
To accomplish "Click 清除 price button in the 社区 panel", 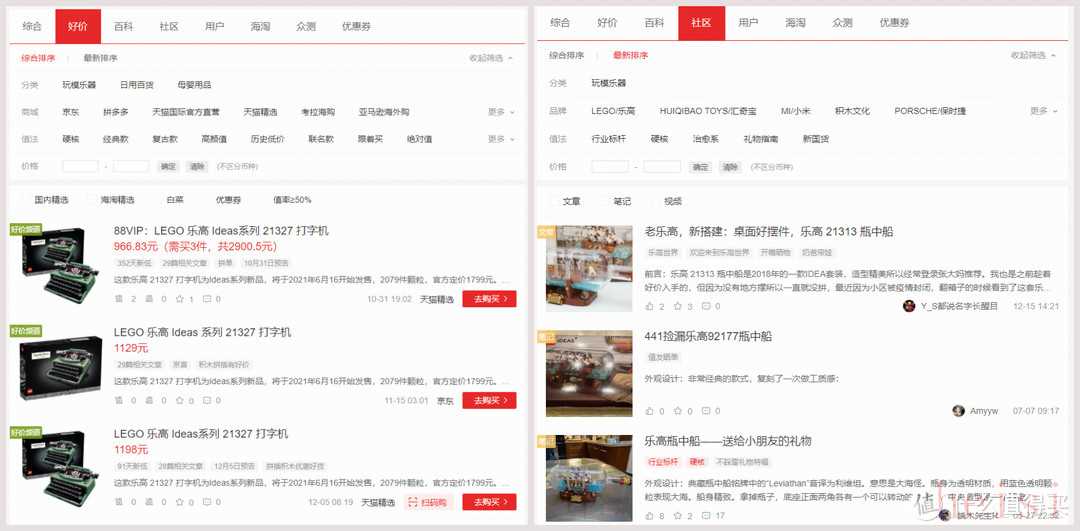I will 729,167.
